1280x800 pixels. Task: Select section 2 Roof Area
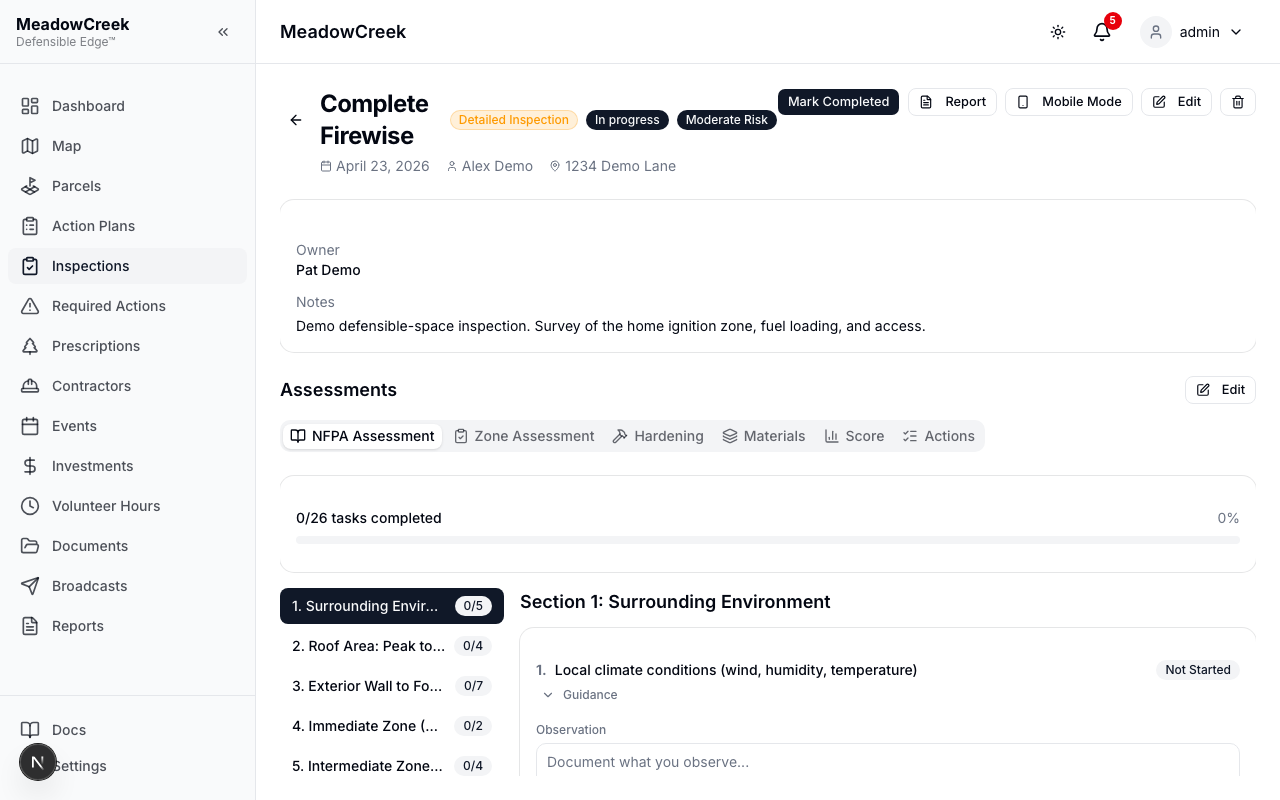pos(392,646)
